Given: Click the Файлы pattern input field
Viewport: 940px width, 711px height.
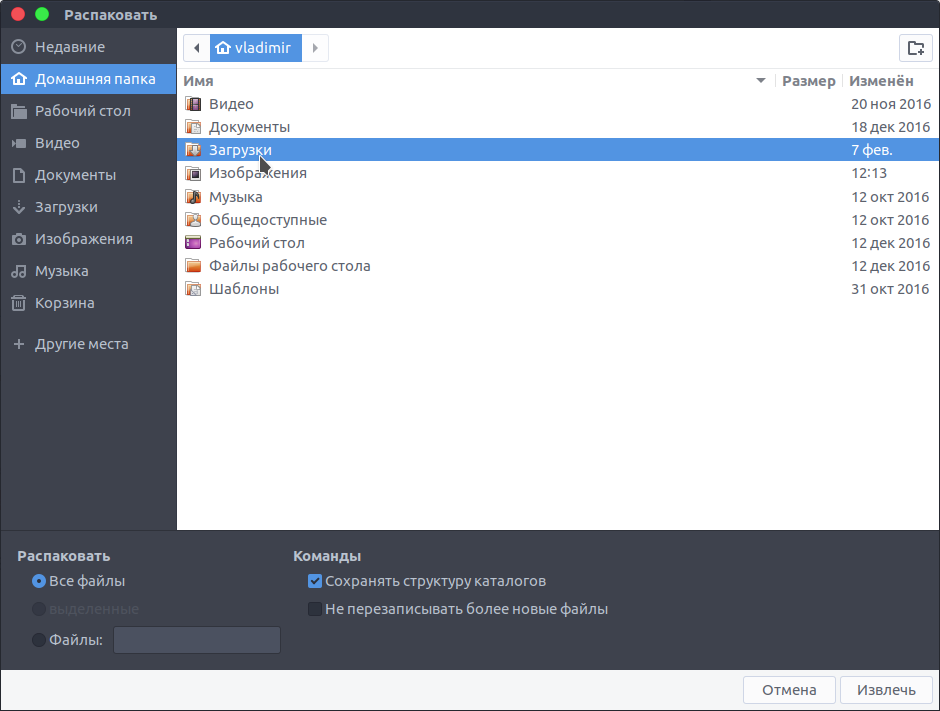Looking at the screenshot, I should tap(197, 640).
